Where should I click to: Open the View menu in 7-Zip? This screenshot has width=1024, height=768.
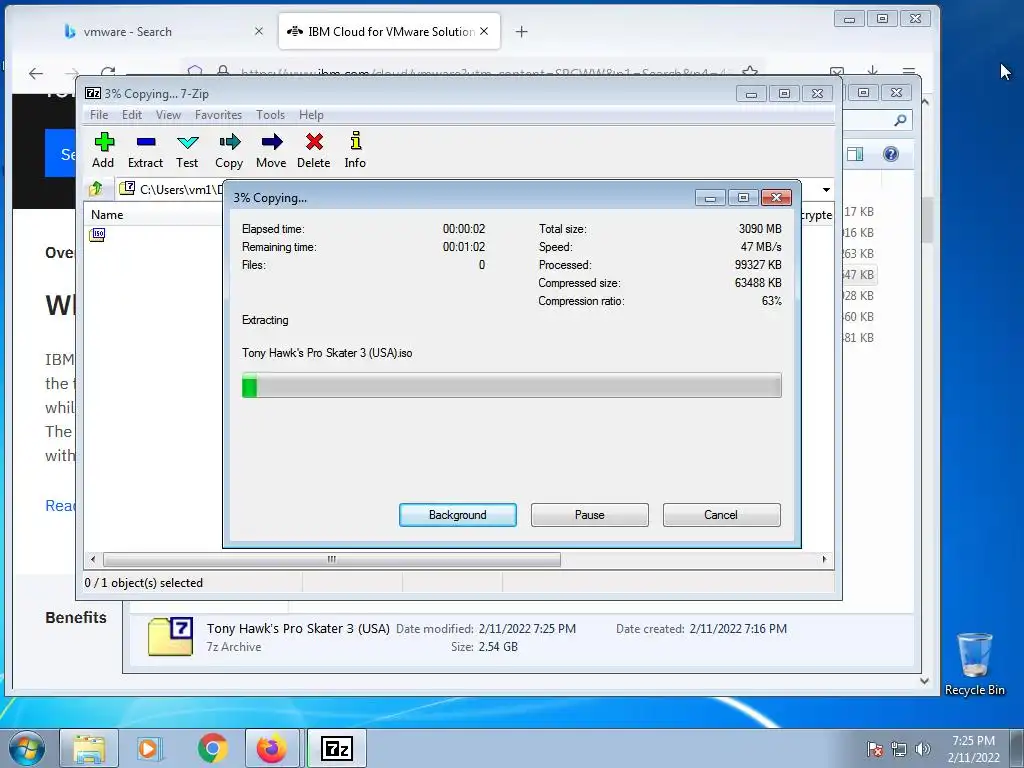click(168, 115)
